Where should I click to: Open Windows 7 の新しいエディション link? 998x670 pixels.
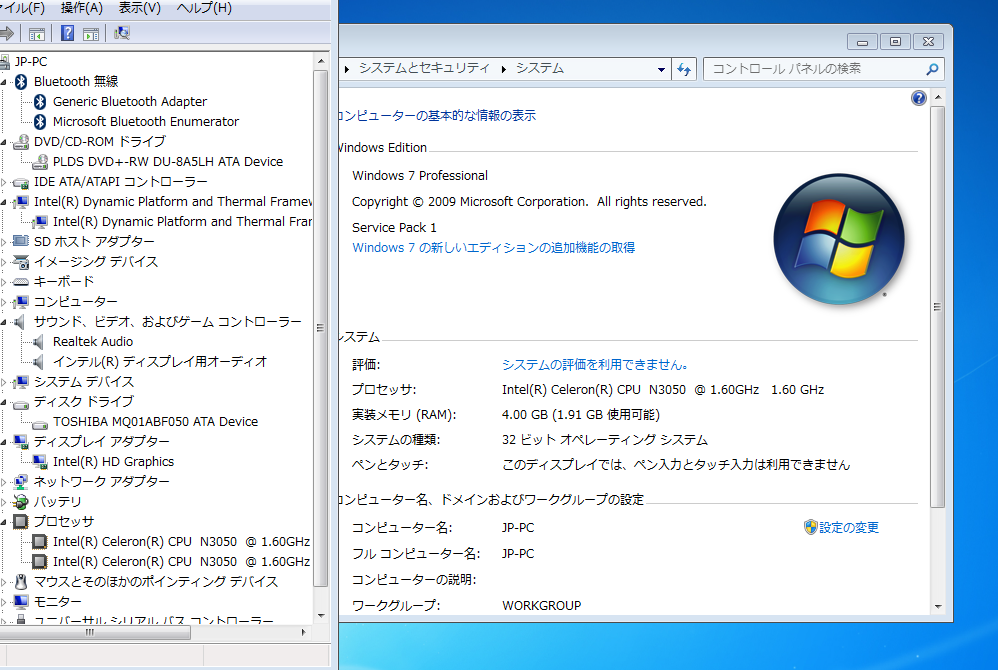(493, 248)
